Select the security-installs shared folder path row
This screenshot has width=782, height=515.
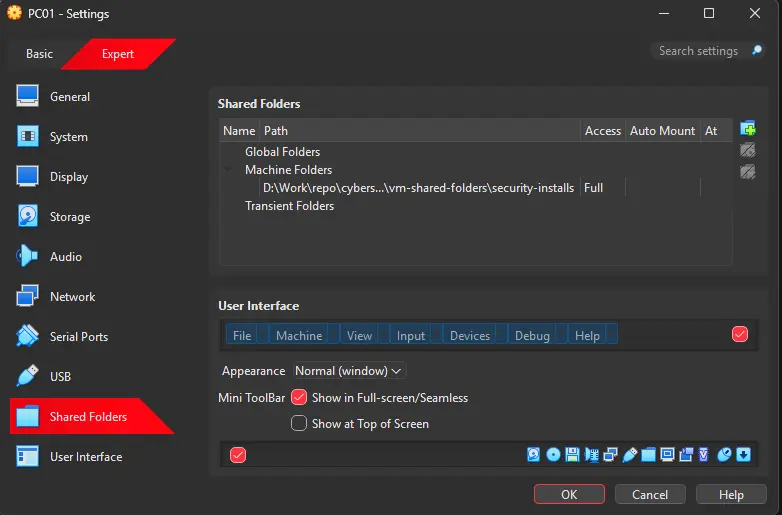(476, 187)
